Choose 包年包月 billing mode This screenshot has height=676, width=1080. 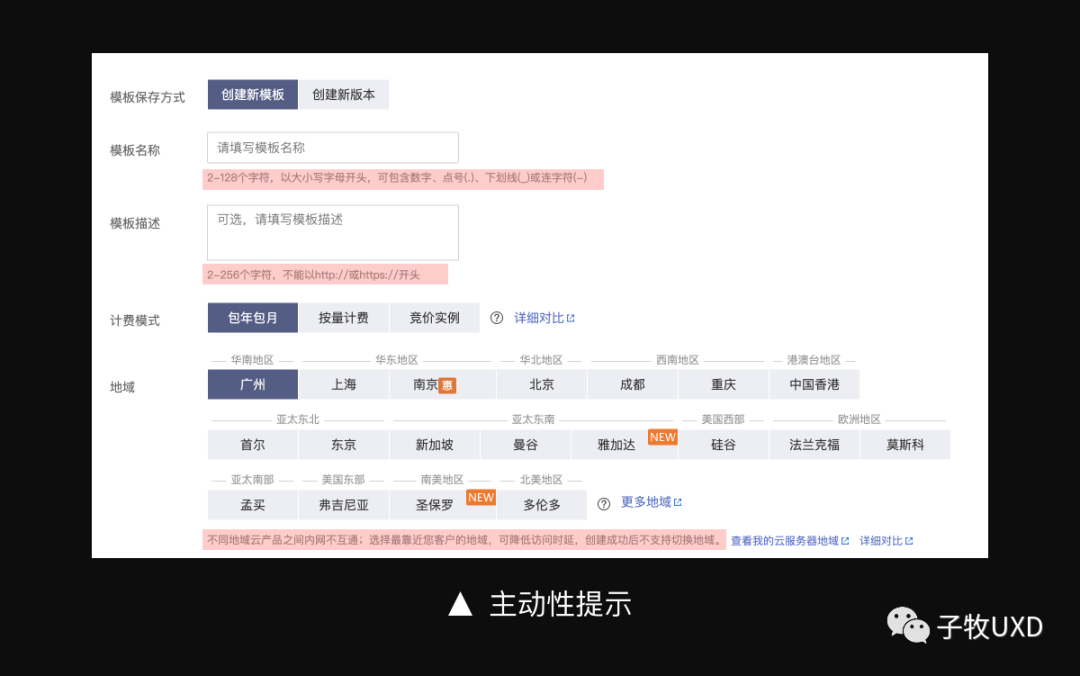[x=253, y=318]
